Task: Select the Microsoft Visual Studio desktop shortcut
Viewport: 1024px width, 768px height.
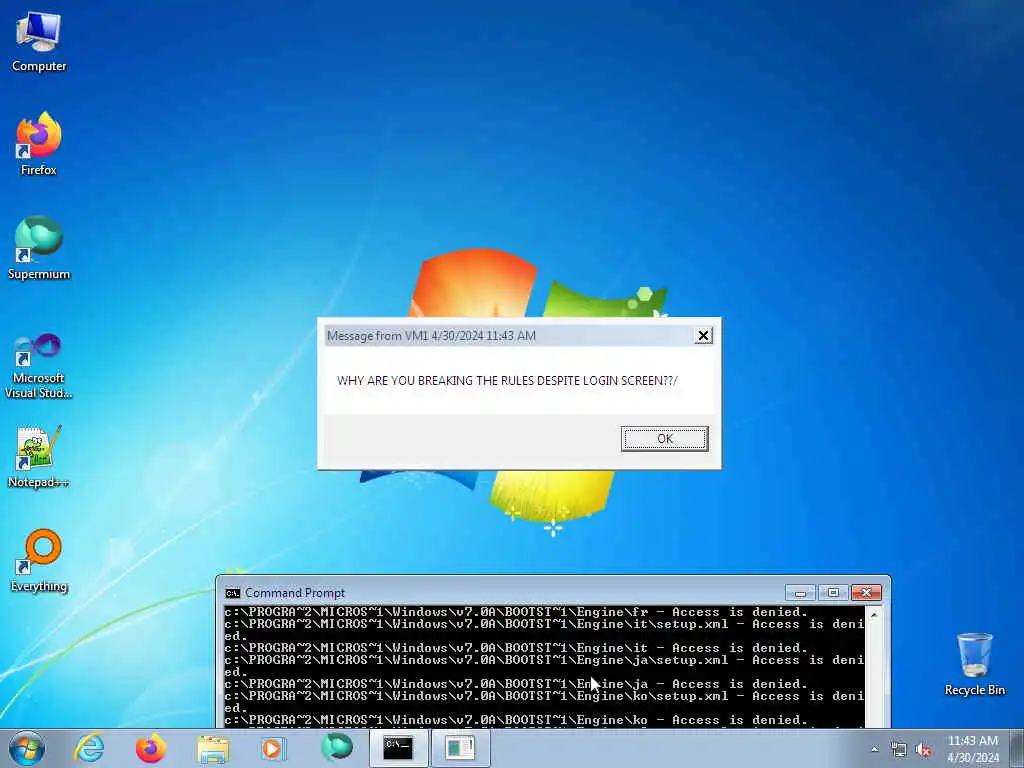Action: point(39,366)
